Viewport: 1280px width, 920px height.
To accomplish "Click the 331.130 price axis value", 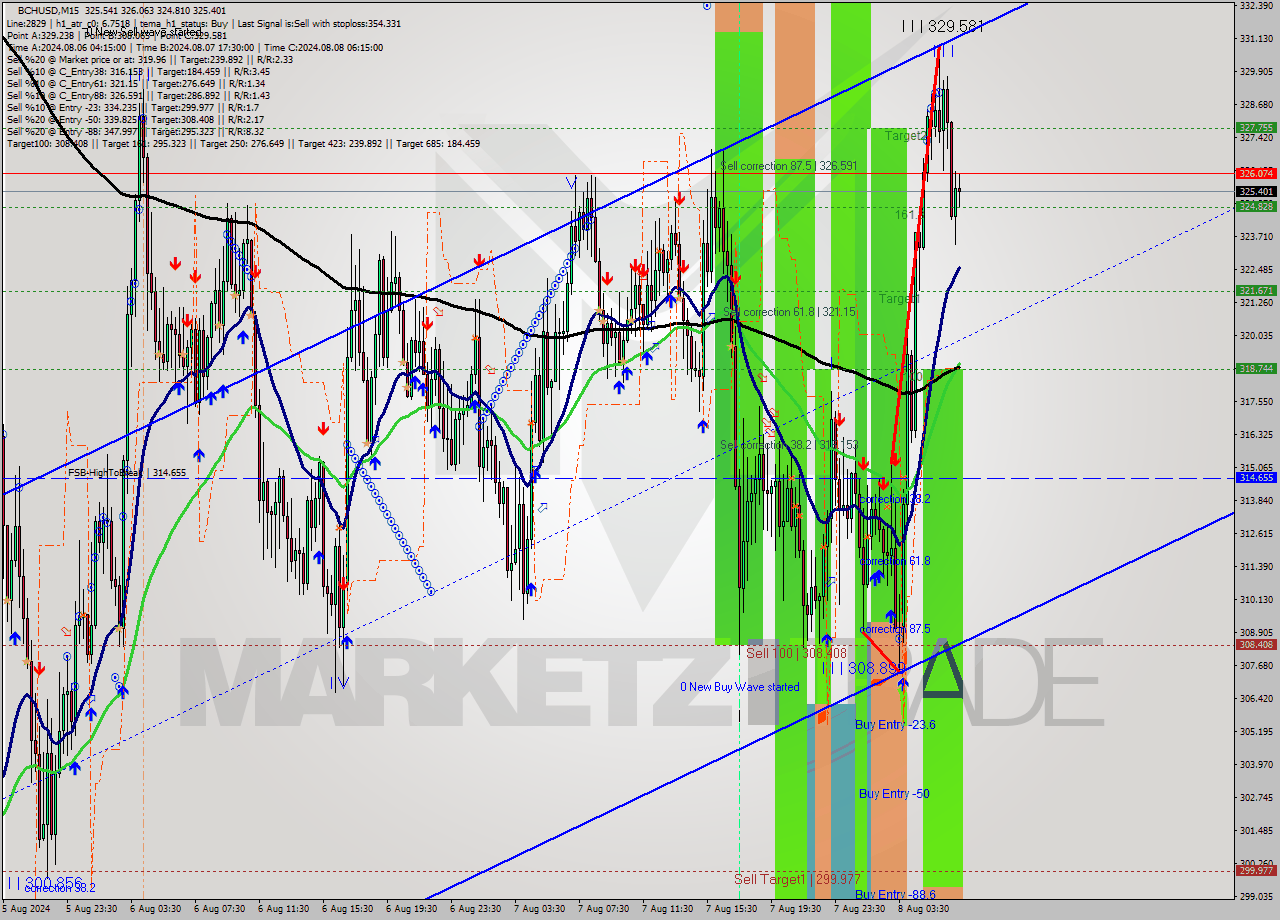I will [x=1256, y=39].
